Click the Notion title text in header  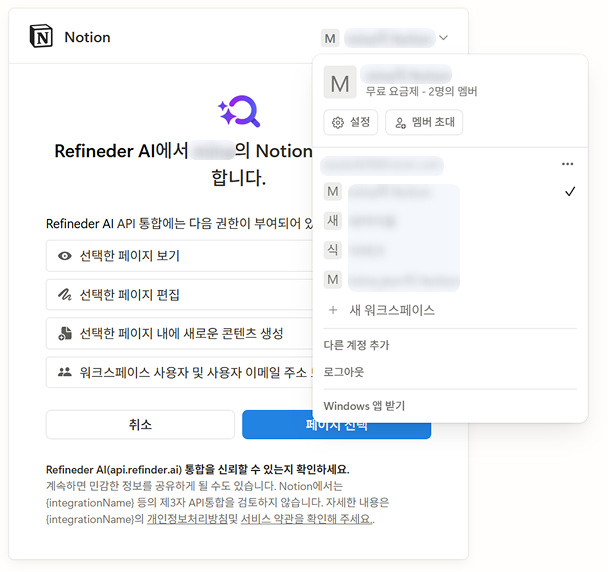[x=88, y=37]
